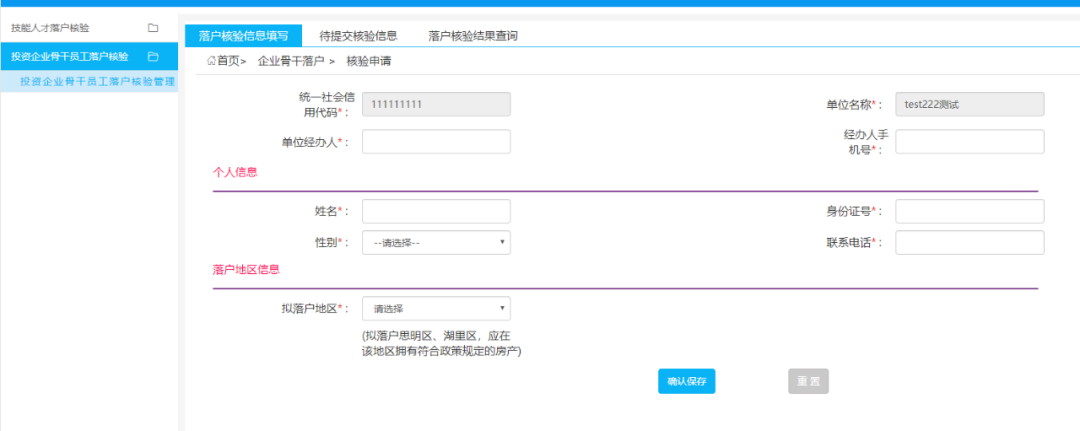Focus the 单位经办人 input field
This screenshot has height=431, width=1080.
[x=436, y=142]
